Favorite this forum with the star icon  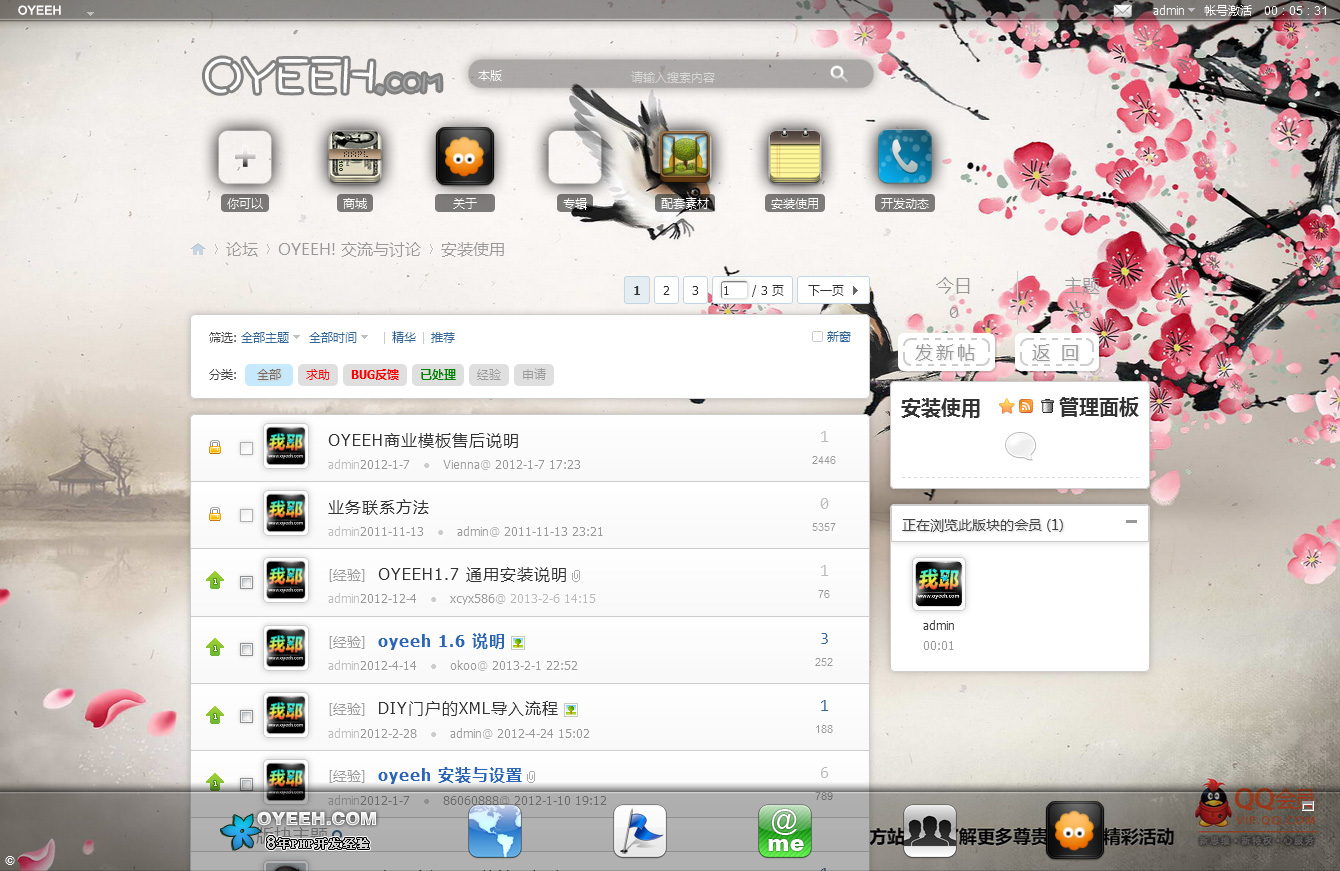[x=1006, y=406]
